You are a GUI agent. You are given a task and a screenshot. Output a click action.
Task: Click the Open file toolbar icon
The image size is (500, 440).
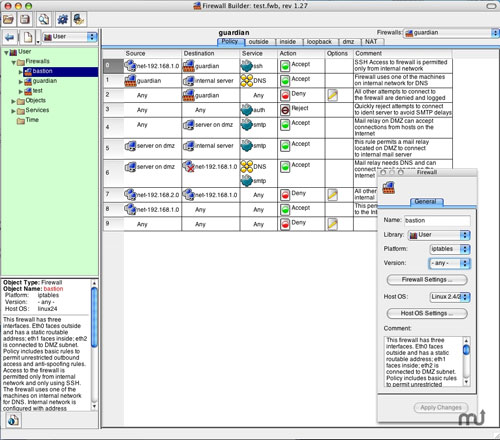(8, 19)
